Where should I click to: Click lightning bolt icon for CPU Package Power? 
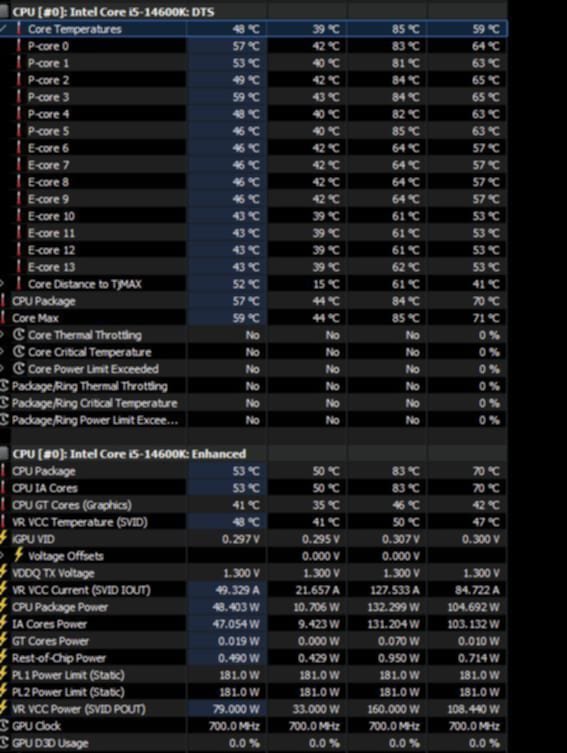(4, 607)
